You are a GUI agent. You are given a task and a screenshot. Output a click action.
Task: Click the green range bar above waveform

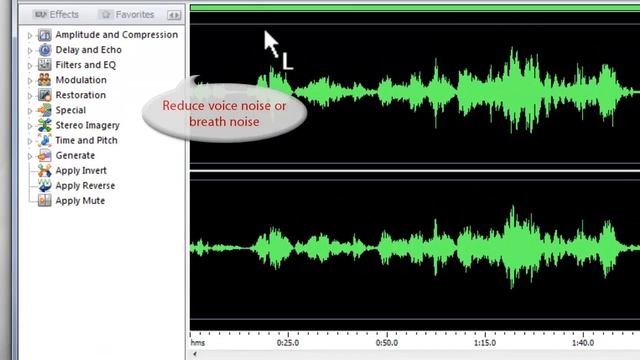click(x=415, y=8)
